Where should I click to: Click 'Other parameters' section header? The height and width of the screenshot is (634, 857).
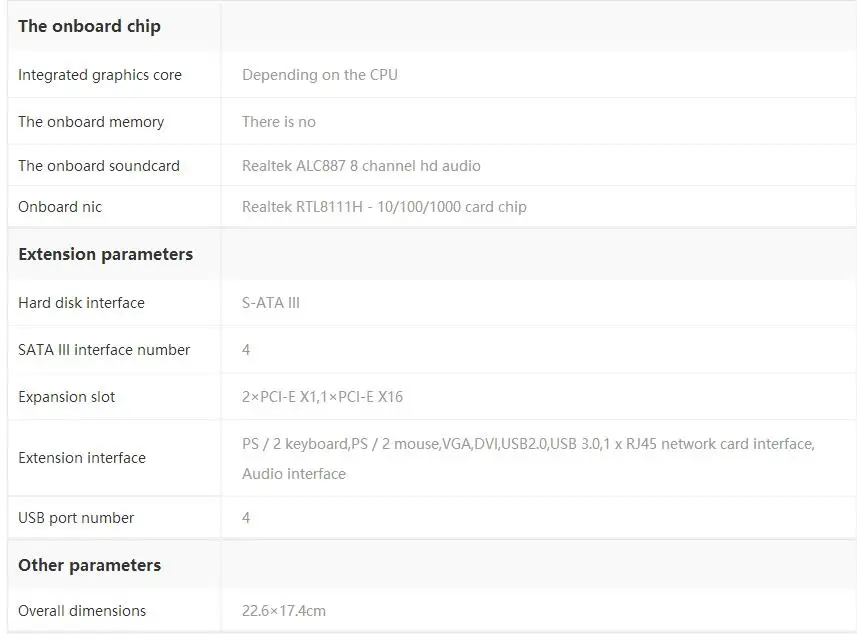point(89,565)
